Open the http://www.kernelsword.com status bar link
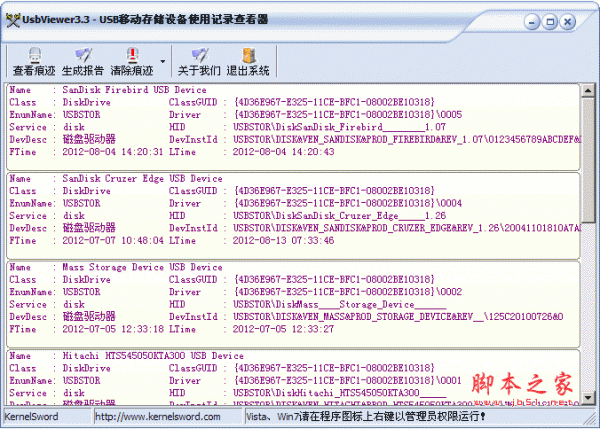The width and height of the screenshot is (600, 429). point(158,416)
